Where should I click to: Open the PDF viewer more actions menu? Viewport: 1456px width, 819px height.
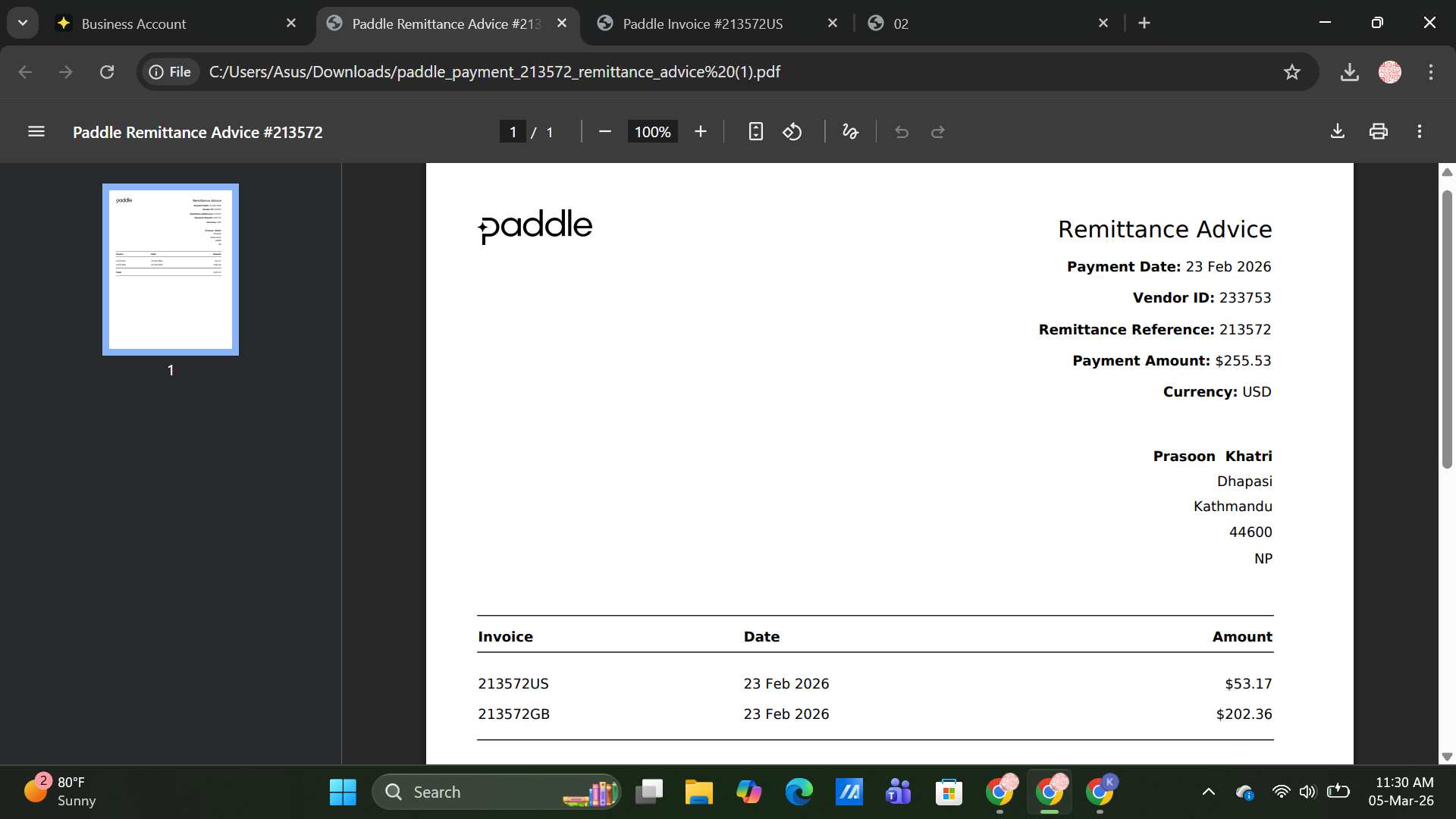tap(1419, 132)
